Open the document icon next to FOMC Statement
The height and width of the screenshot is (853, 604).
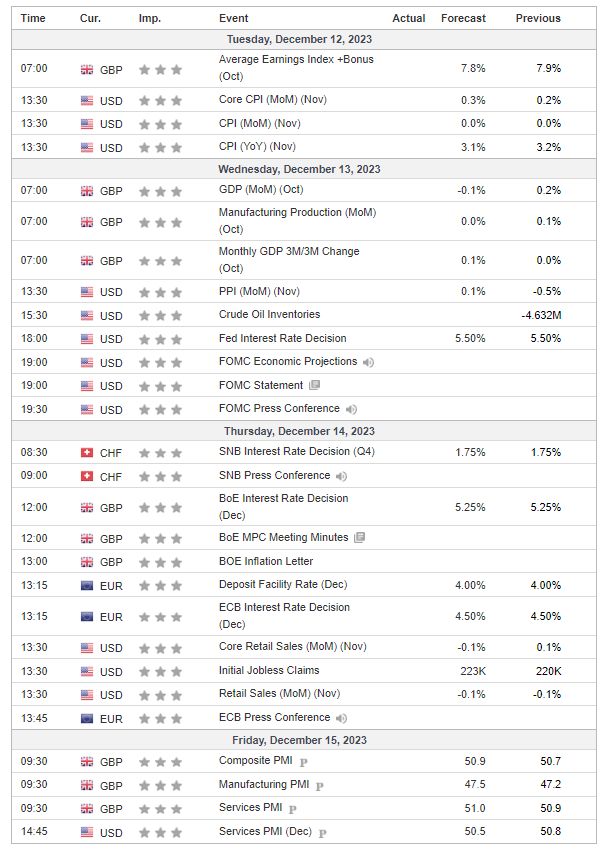pyautogui.click(x=315, y=385)
